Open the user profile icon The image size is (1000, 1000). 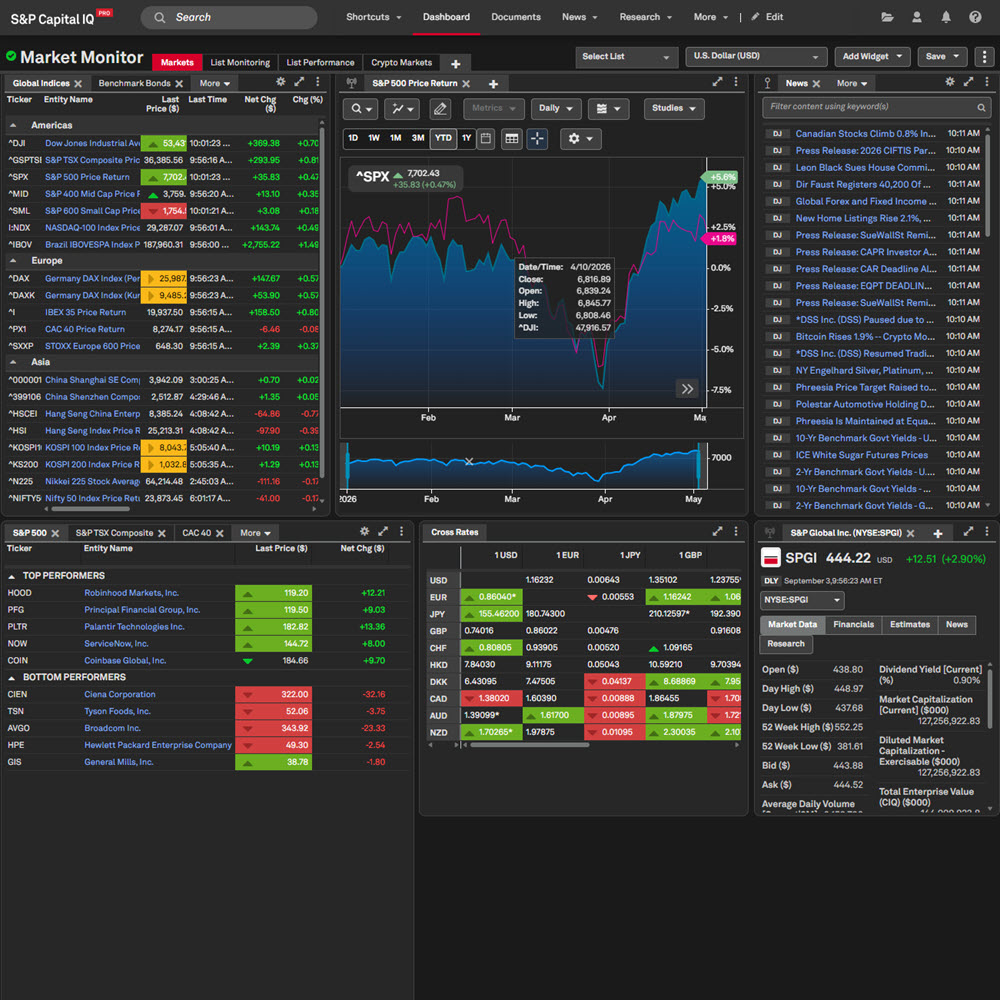coord(916,17)
